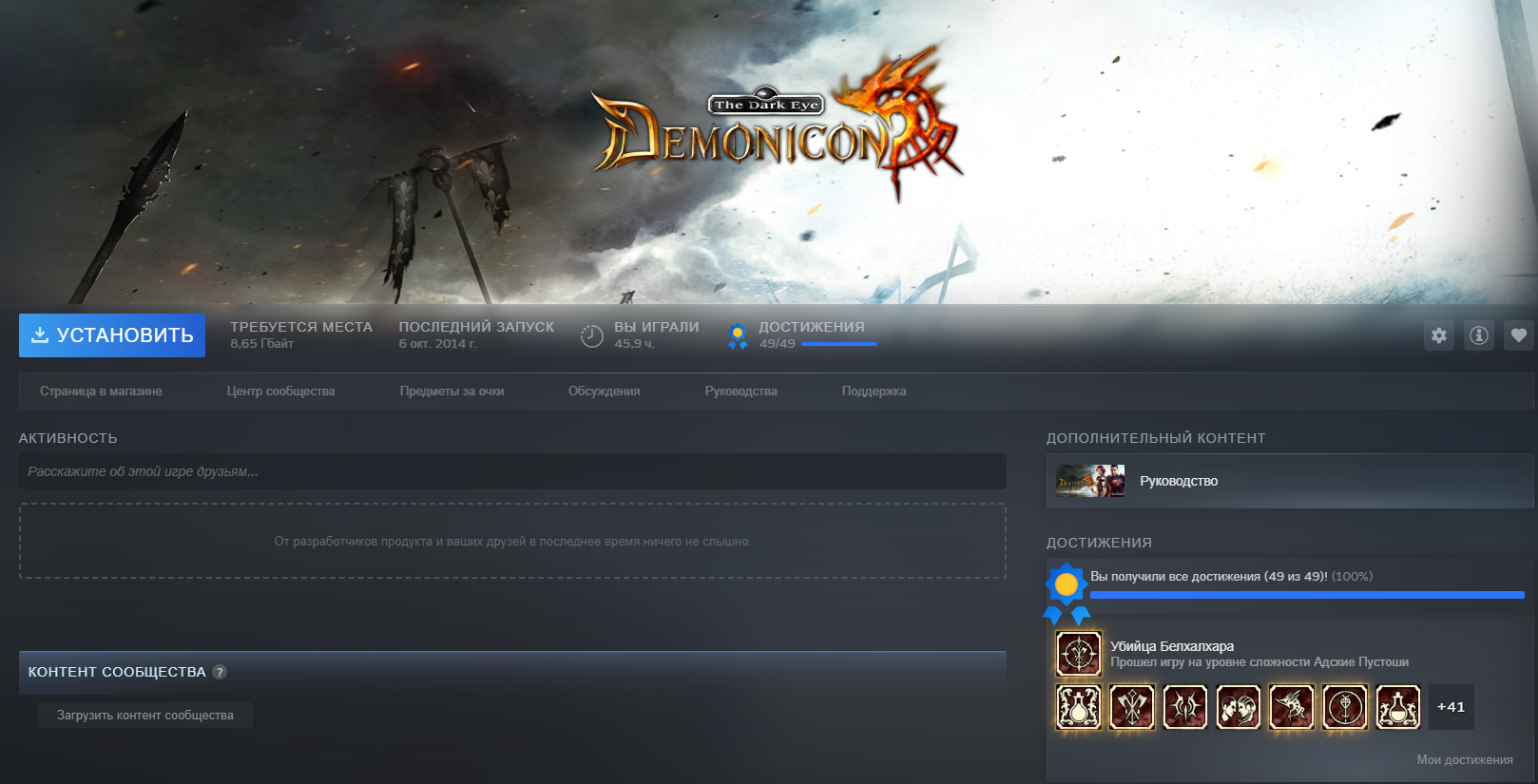The height and width of the screenshot is (784, 1538).
Task: Show the +41 remaining achievements
Action: pos(1451,707)
